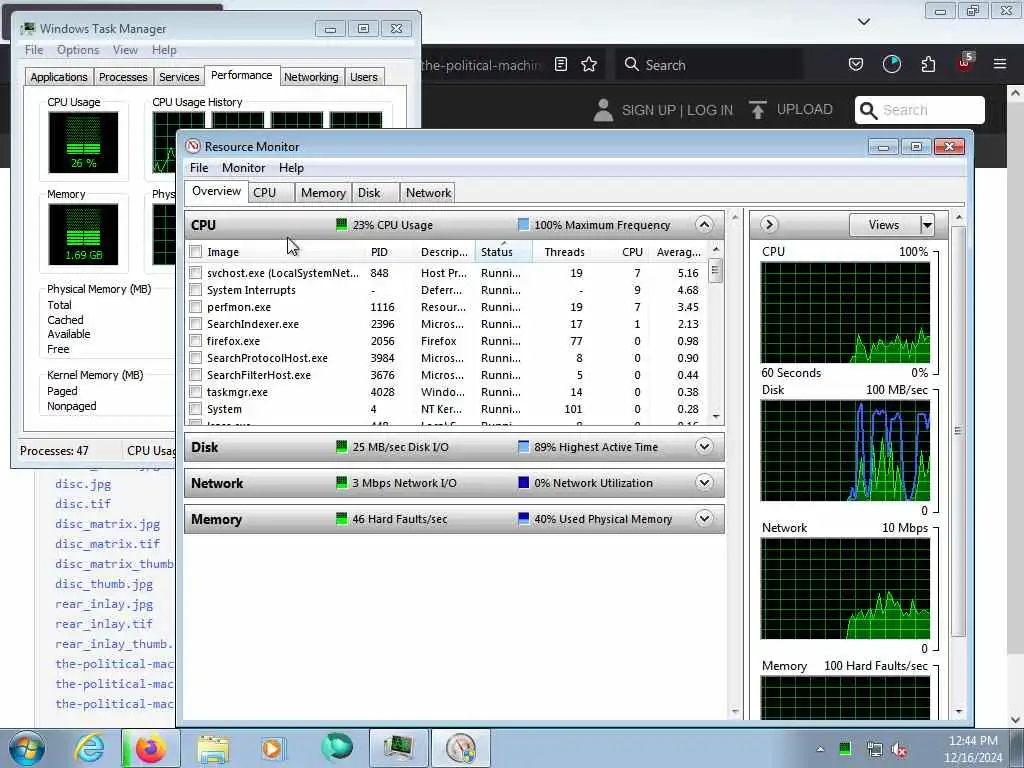This screenshot has width=1024, height=768.
Task: Open Task Manager Processes tab
Action: pos(123,77)
